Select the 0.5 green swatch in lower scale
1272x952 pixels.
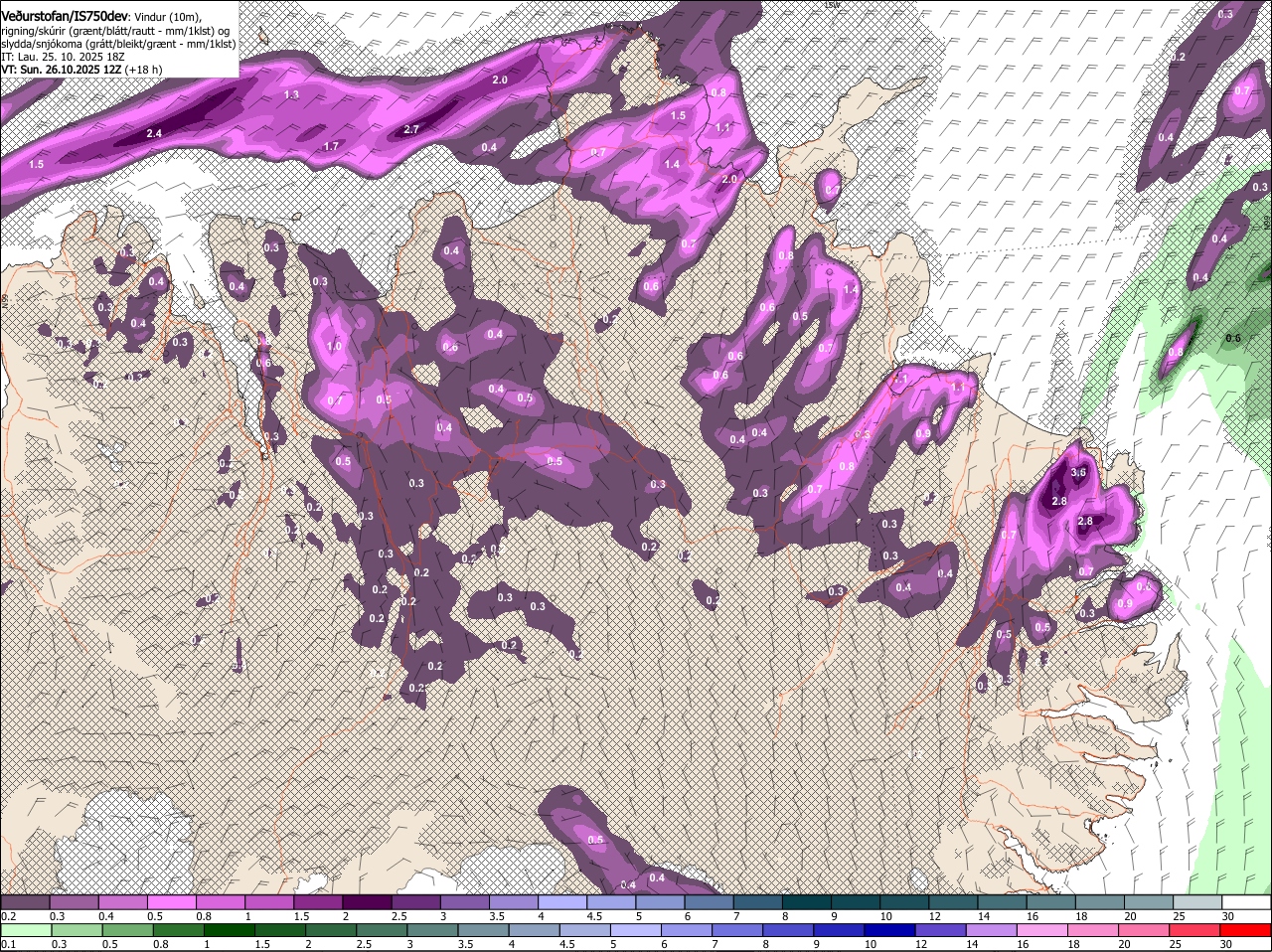click(x=128, y=930)
